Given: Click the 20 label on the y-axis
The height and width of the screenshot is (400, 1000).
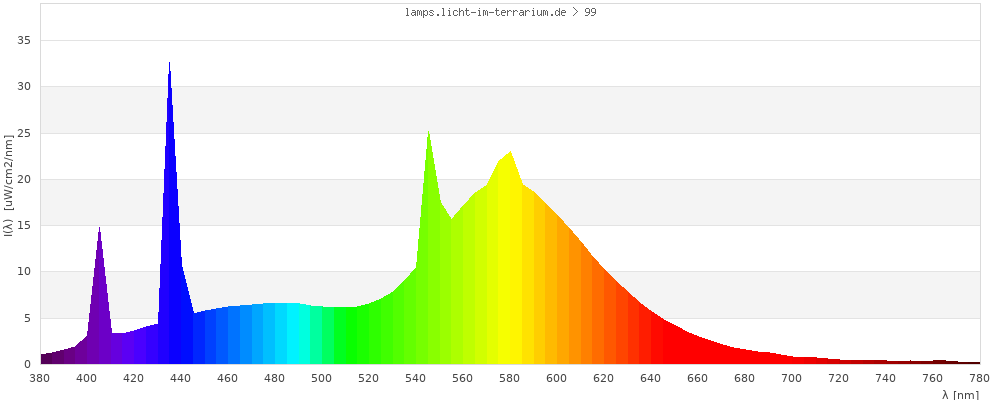Looking at the screenshot, I should 25,180.
